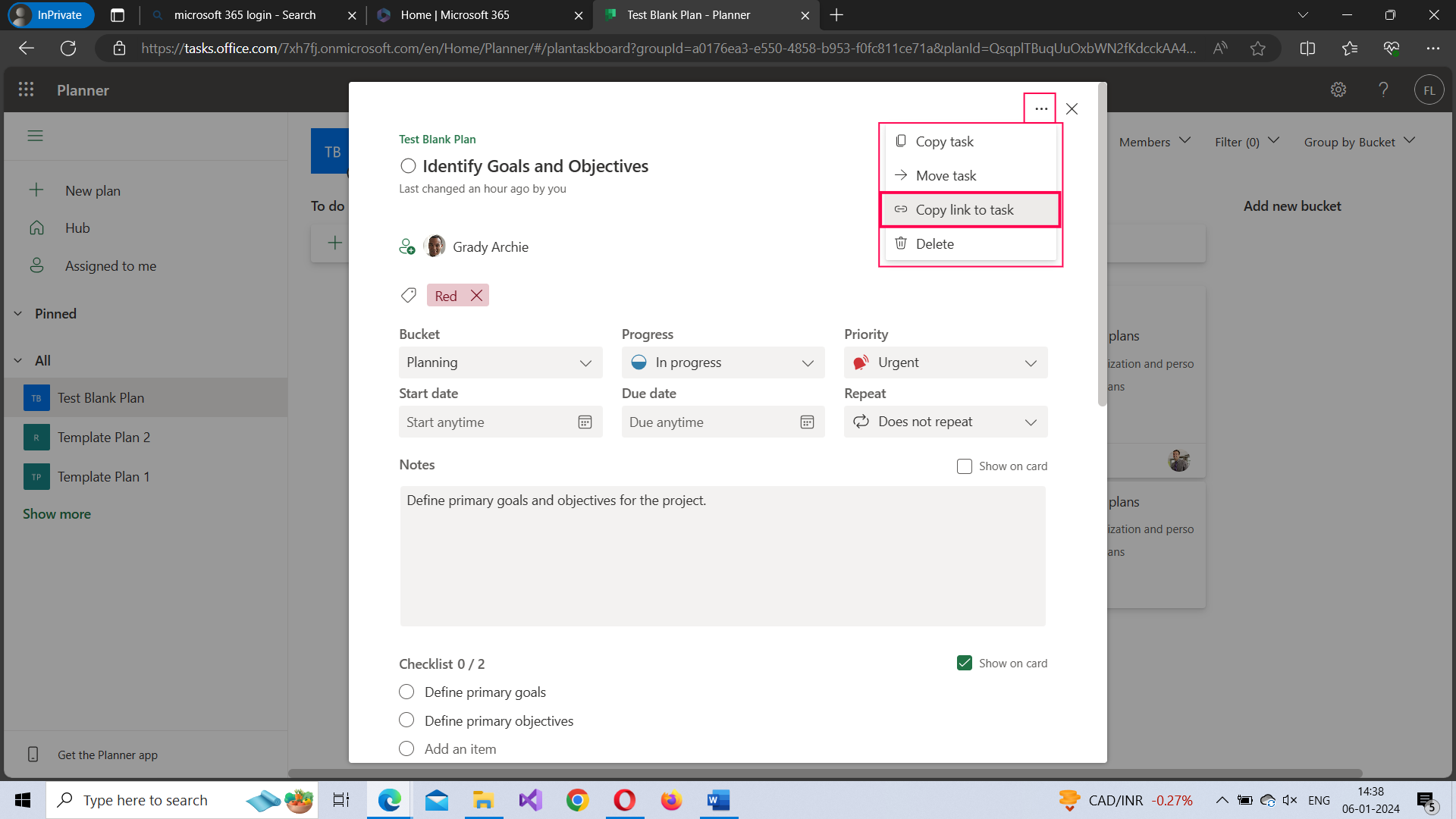Open File Explorer from the taskbar
The width and height of the screenshot is (1456, 819).
pos(483,800)
